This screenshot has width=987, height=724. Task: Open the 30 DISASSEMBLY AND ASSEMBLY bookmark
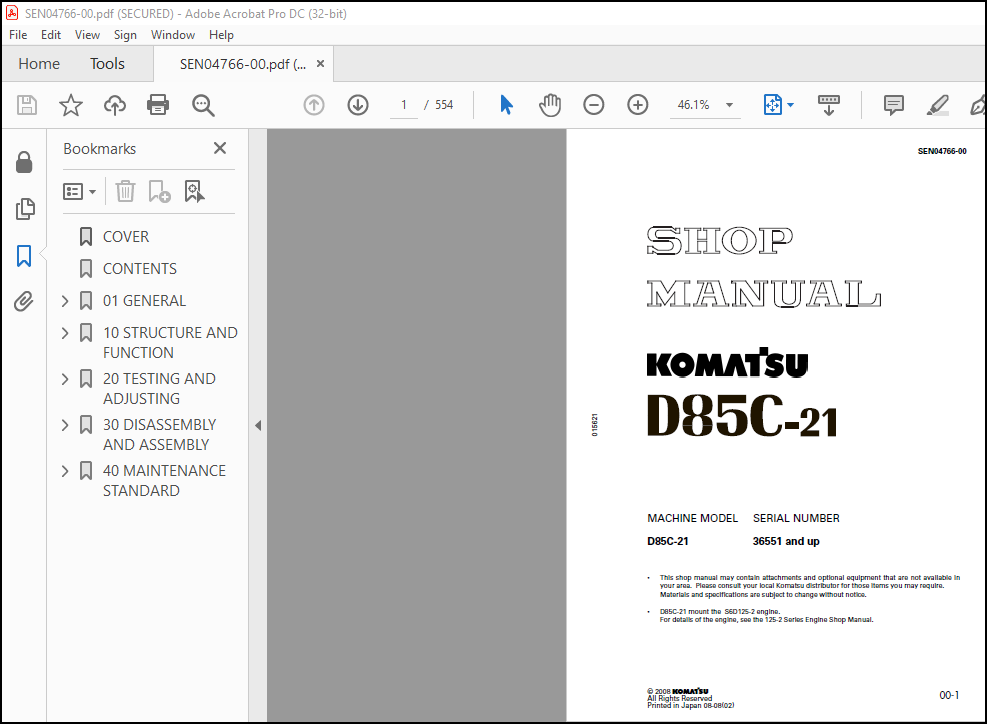(159, 434)
